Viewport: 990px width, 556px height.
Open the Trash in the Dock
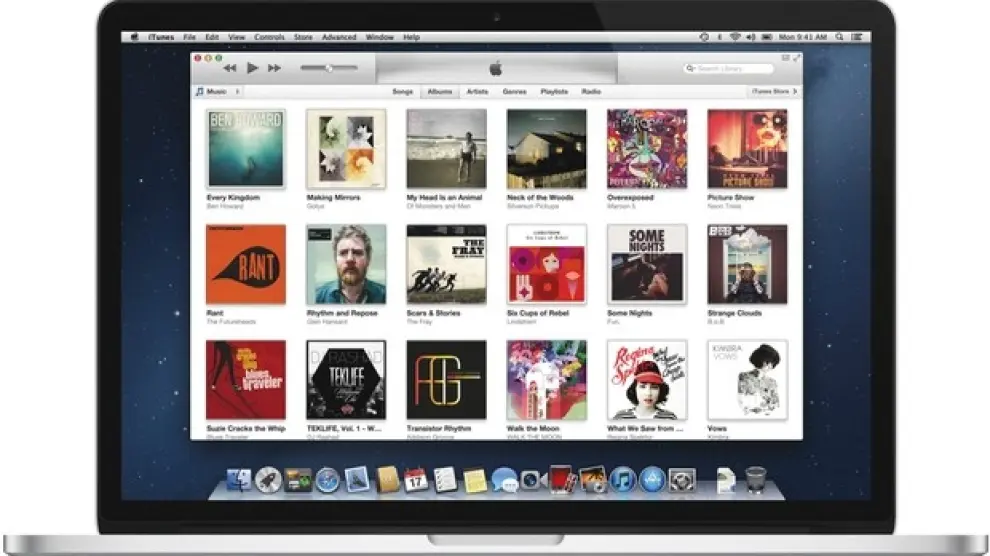(x=756, y=480)
